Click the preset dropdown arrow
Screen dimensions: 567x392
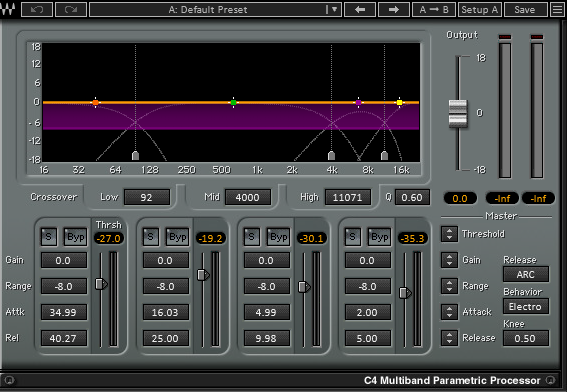[x=334, y=9]
